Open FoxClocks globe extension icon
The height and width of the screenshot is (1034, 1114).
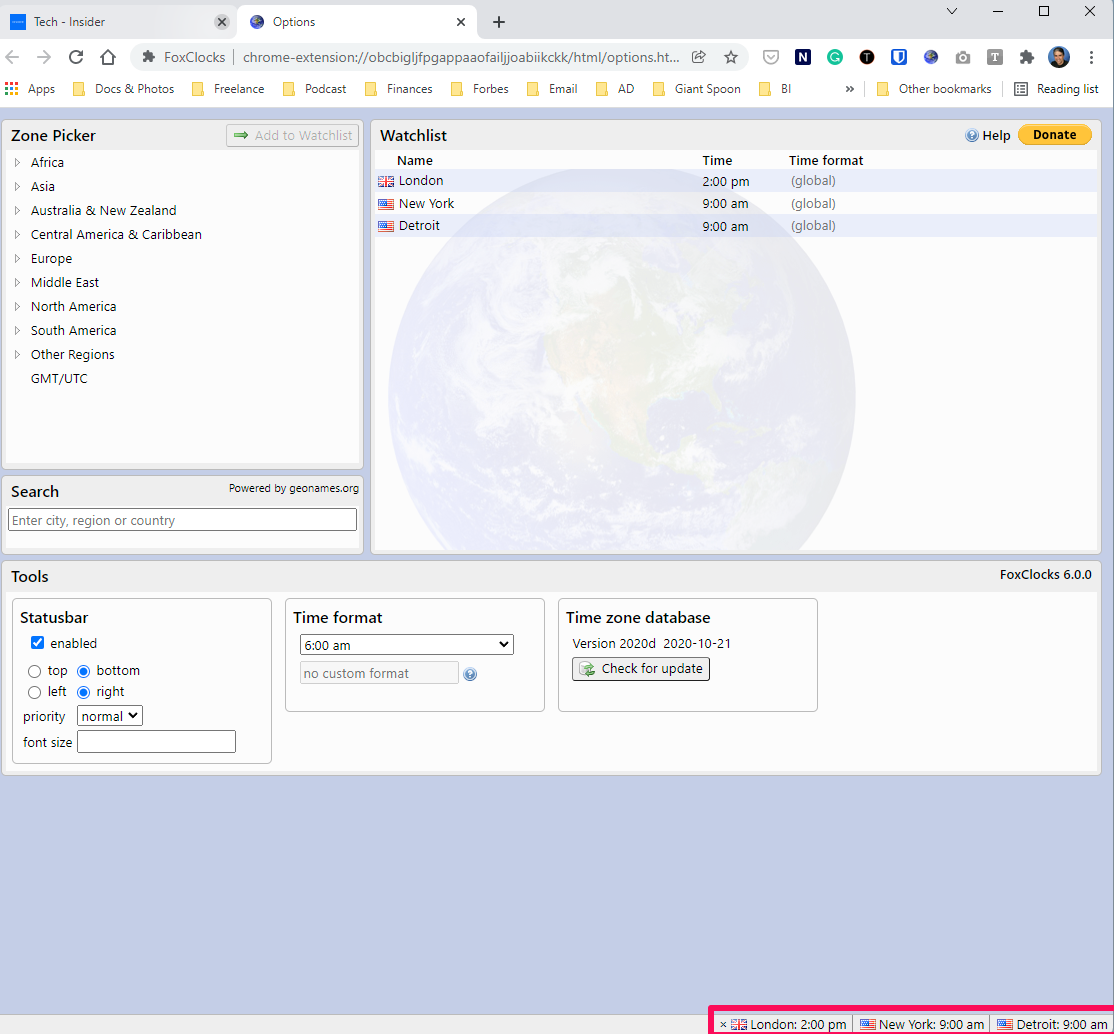tap(931, 58)
